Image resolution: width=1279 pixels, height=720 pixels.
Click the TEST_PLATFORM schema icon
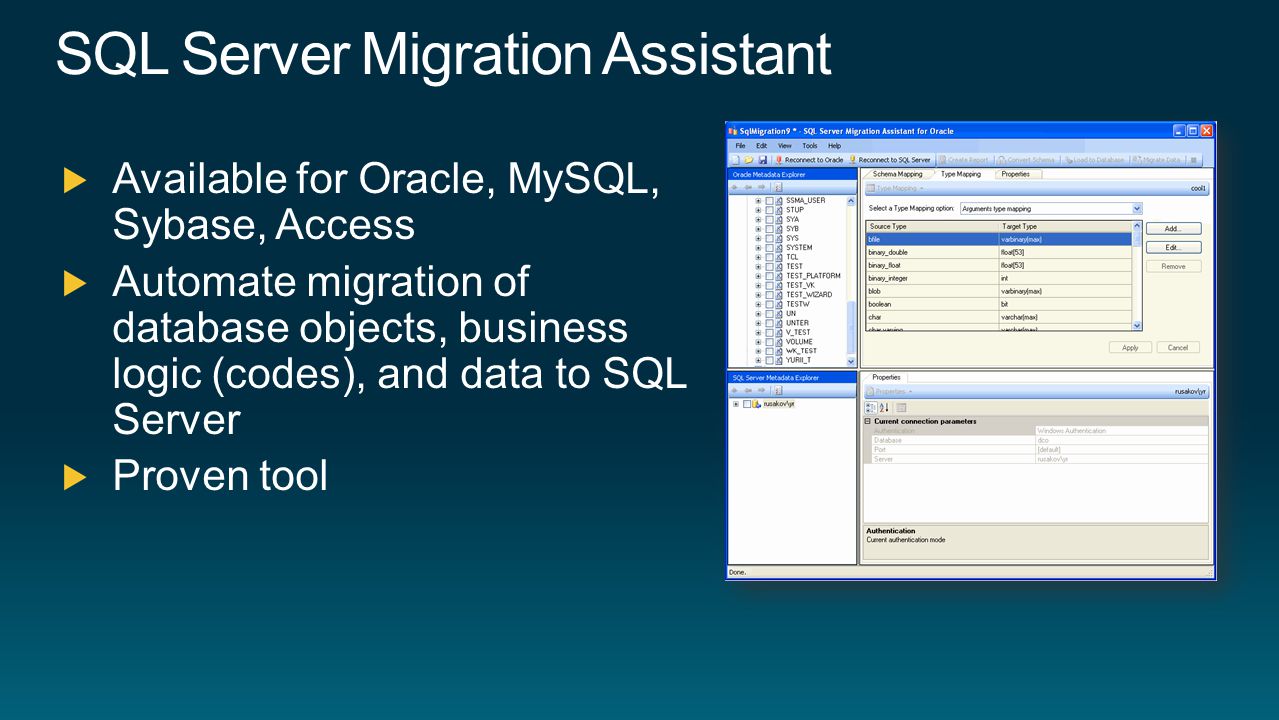[780, 276]
